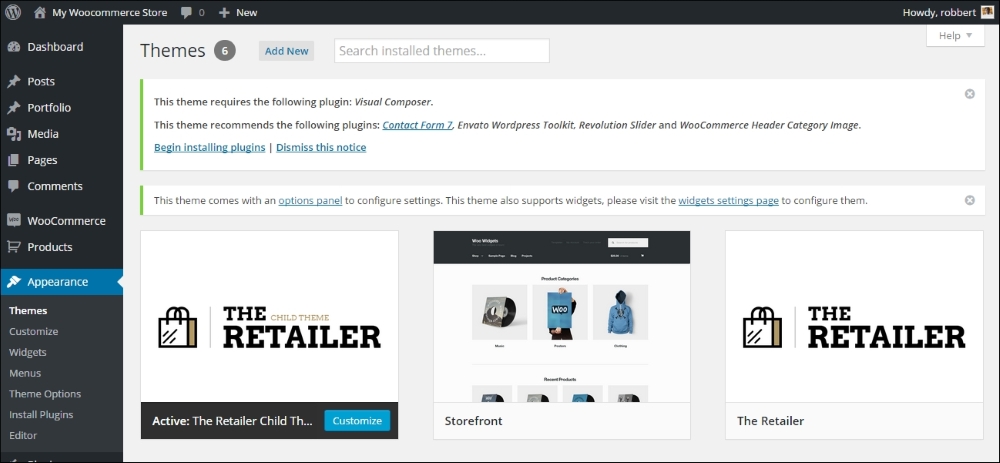Click the plus icon beside New
1000x463 pixels.
pyautogui.click(x=224, y=12)
